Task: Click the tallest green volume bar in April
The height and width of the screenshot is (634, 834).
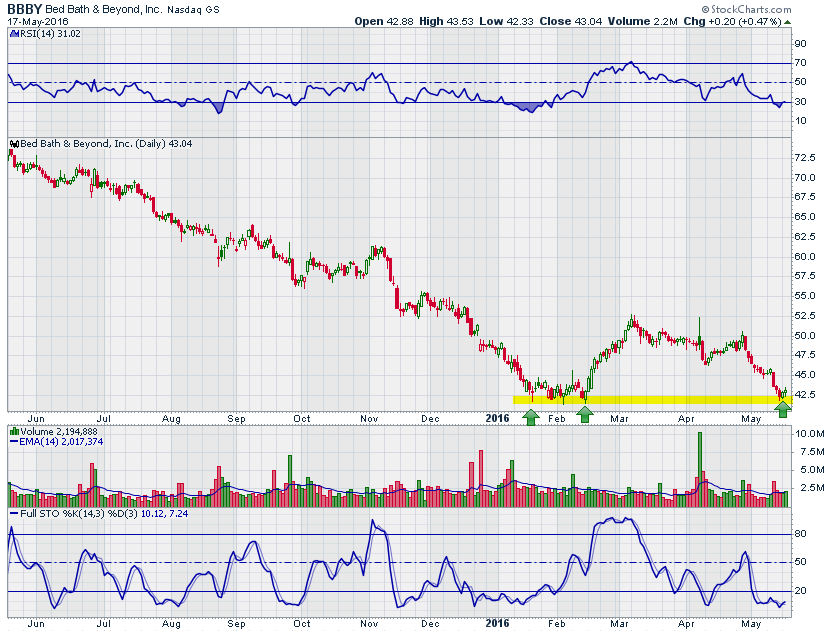Action: click(x=699, y=469)
